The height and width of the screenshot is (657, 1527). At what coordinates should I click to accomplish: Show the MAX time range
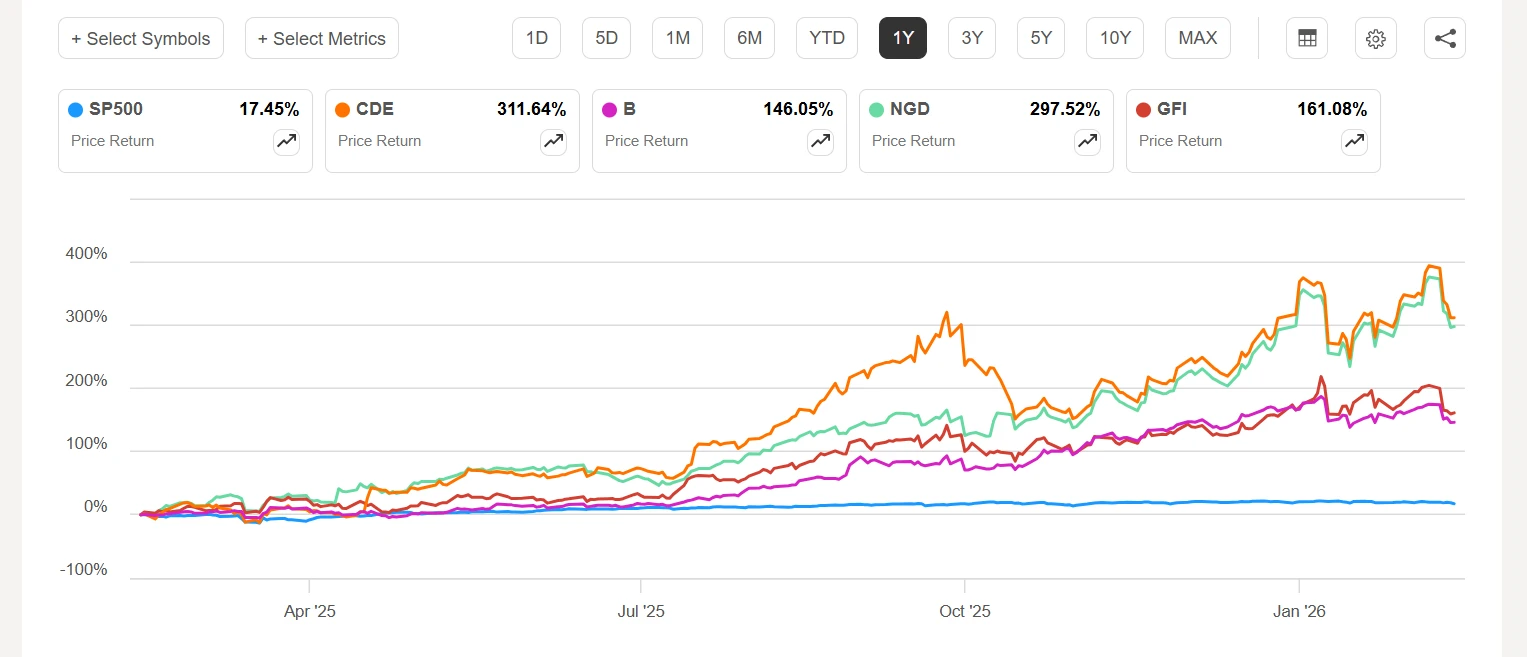tap(1197, 38)
